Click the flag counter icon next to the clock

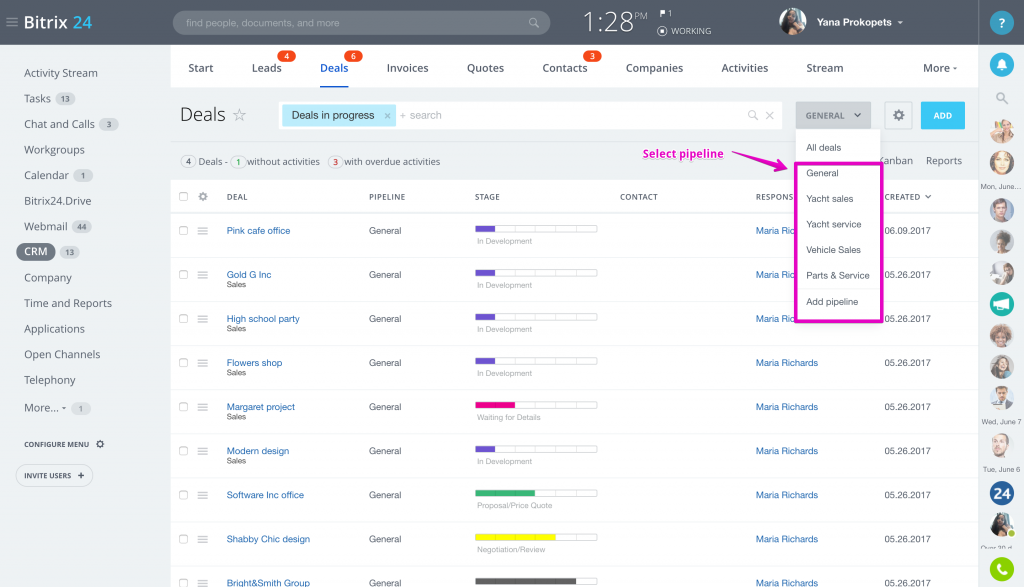[665, 13]
